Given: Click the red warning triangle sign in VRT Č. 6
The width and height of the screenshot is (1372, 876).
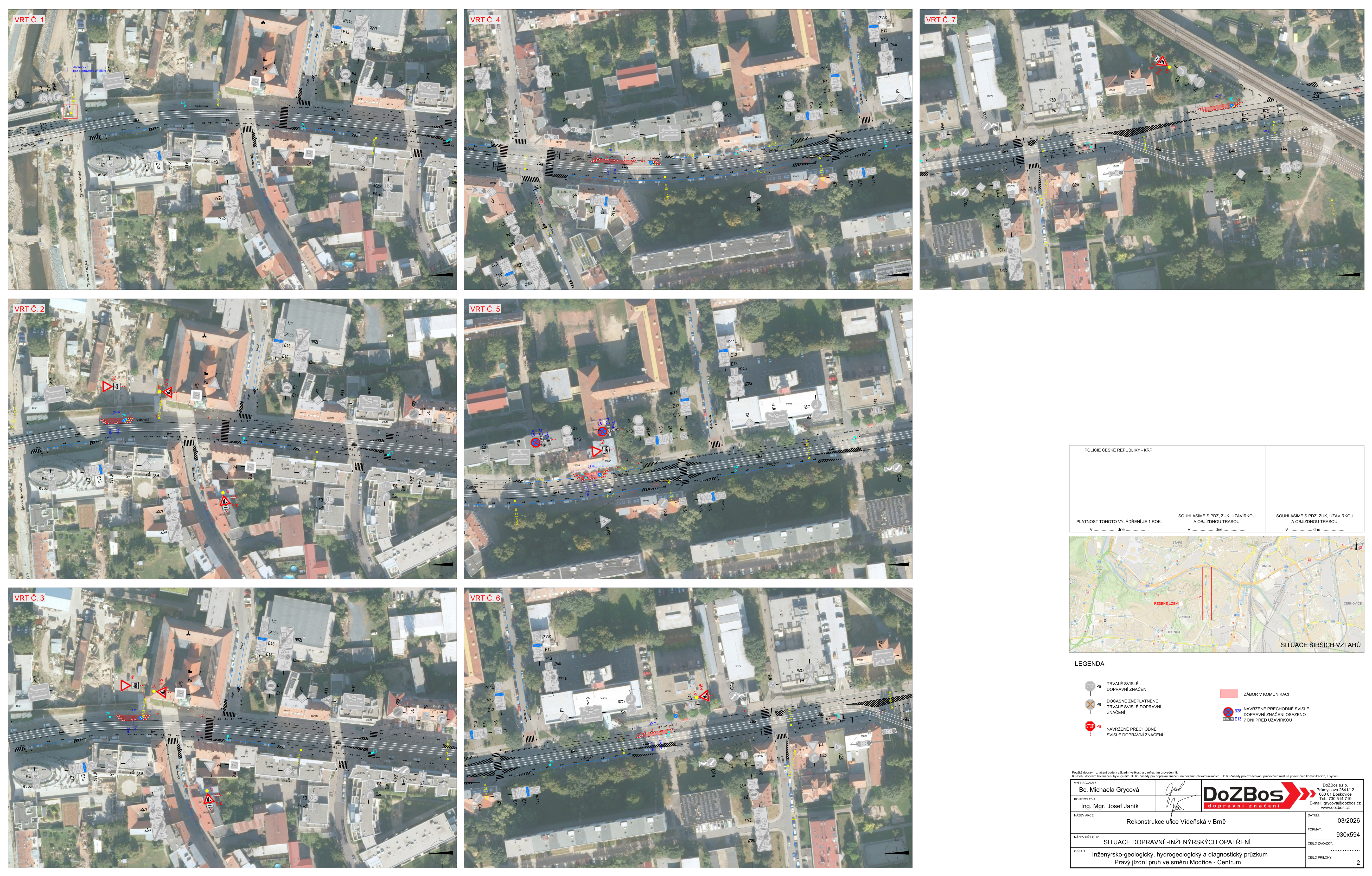Looking at the screenshot, I should (x=705, y=696).
